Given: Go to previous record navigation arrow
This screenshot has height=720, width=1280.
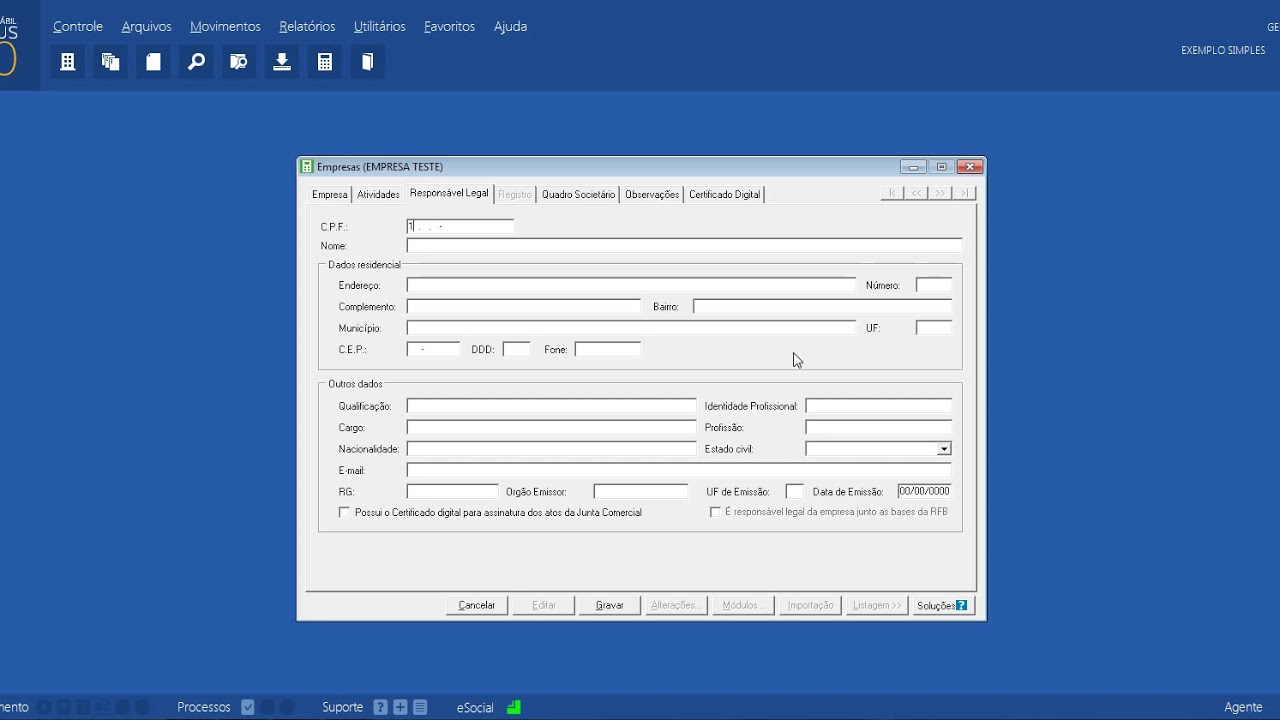Looking at the screenshot, I should [916, 193].
